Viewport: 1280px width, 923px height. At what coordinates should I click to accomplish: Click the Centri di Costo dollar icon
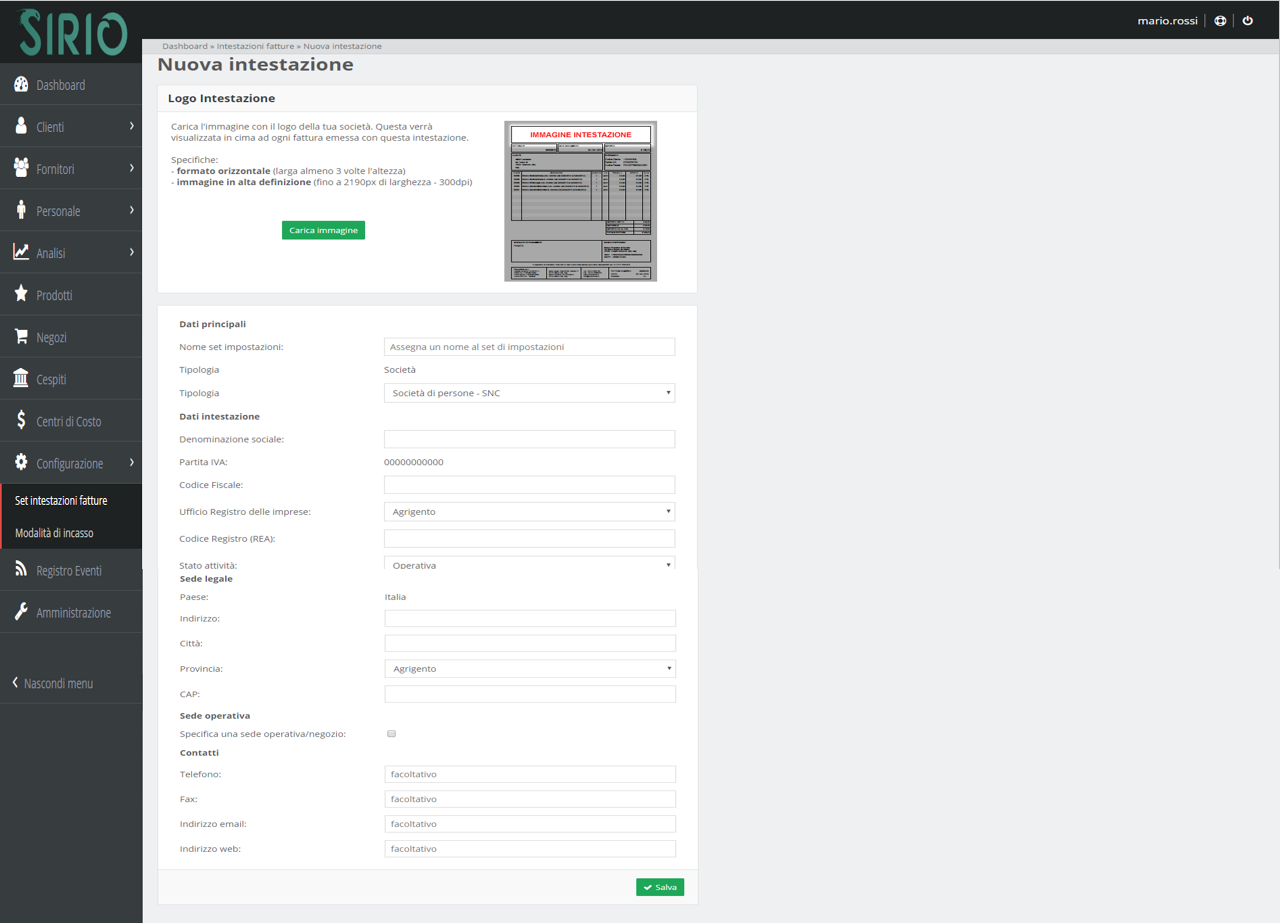pyautogui.click(x=21, y=420)
